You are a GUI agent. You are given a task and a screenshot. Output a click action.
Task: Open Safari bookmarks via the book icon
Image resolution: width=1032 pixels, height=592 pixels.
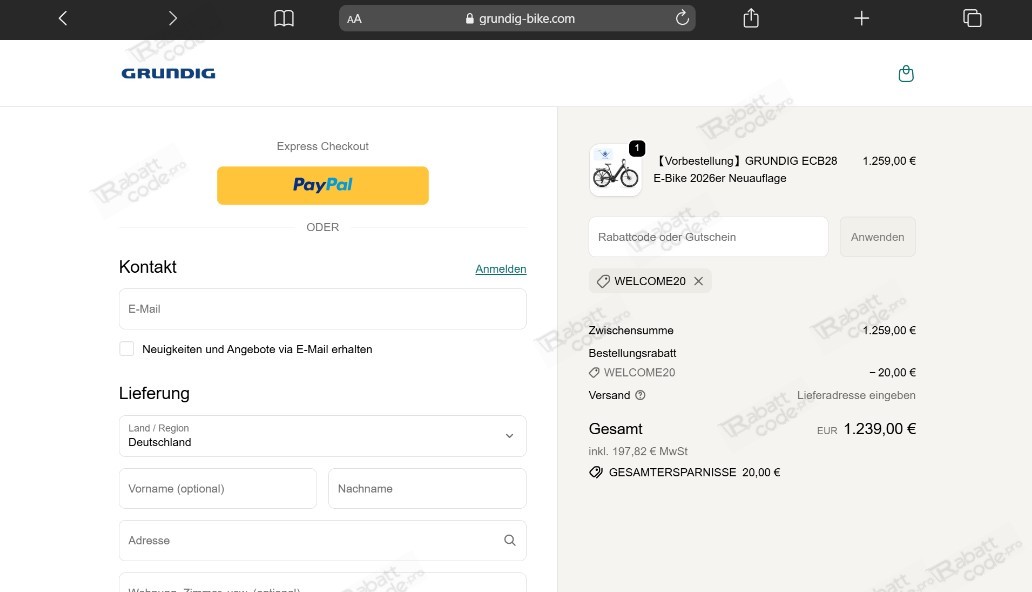pos(284,18)
